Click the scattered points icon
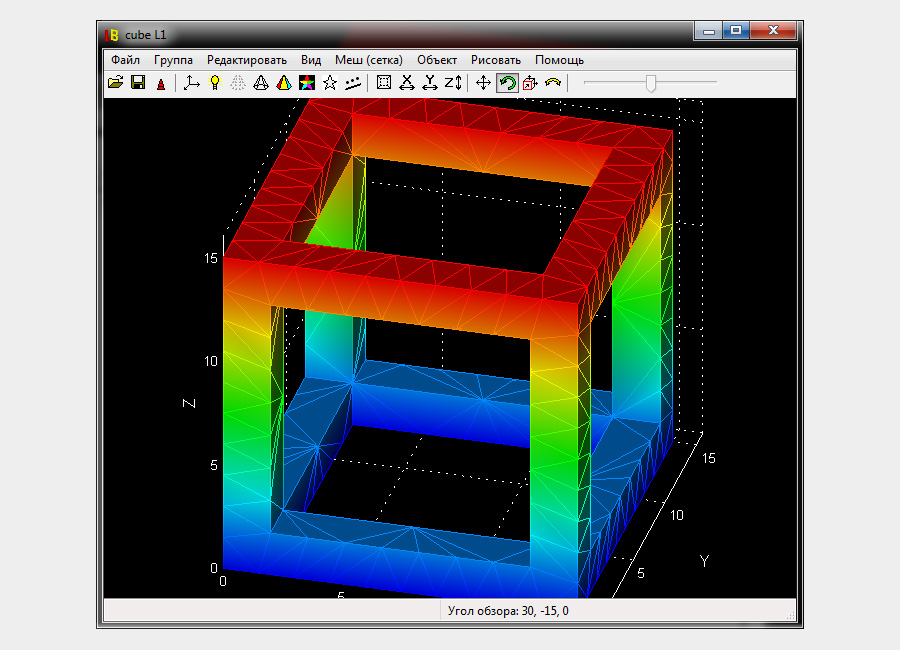 pos(352,83)
